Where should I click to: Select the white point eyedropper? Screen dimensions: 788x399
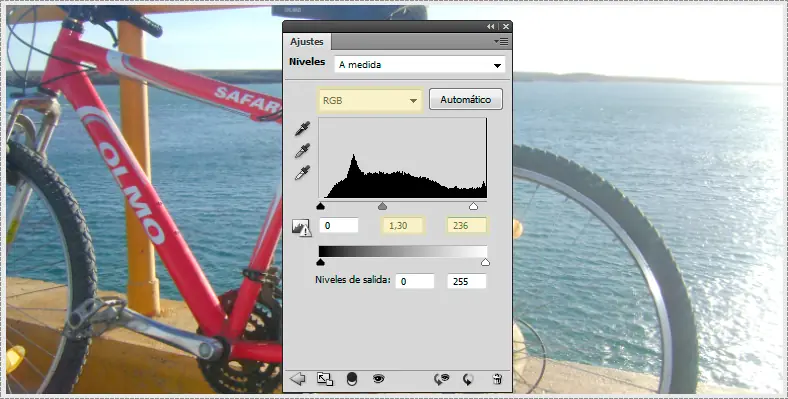click(x=302, y=172)
